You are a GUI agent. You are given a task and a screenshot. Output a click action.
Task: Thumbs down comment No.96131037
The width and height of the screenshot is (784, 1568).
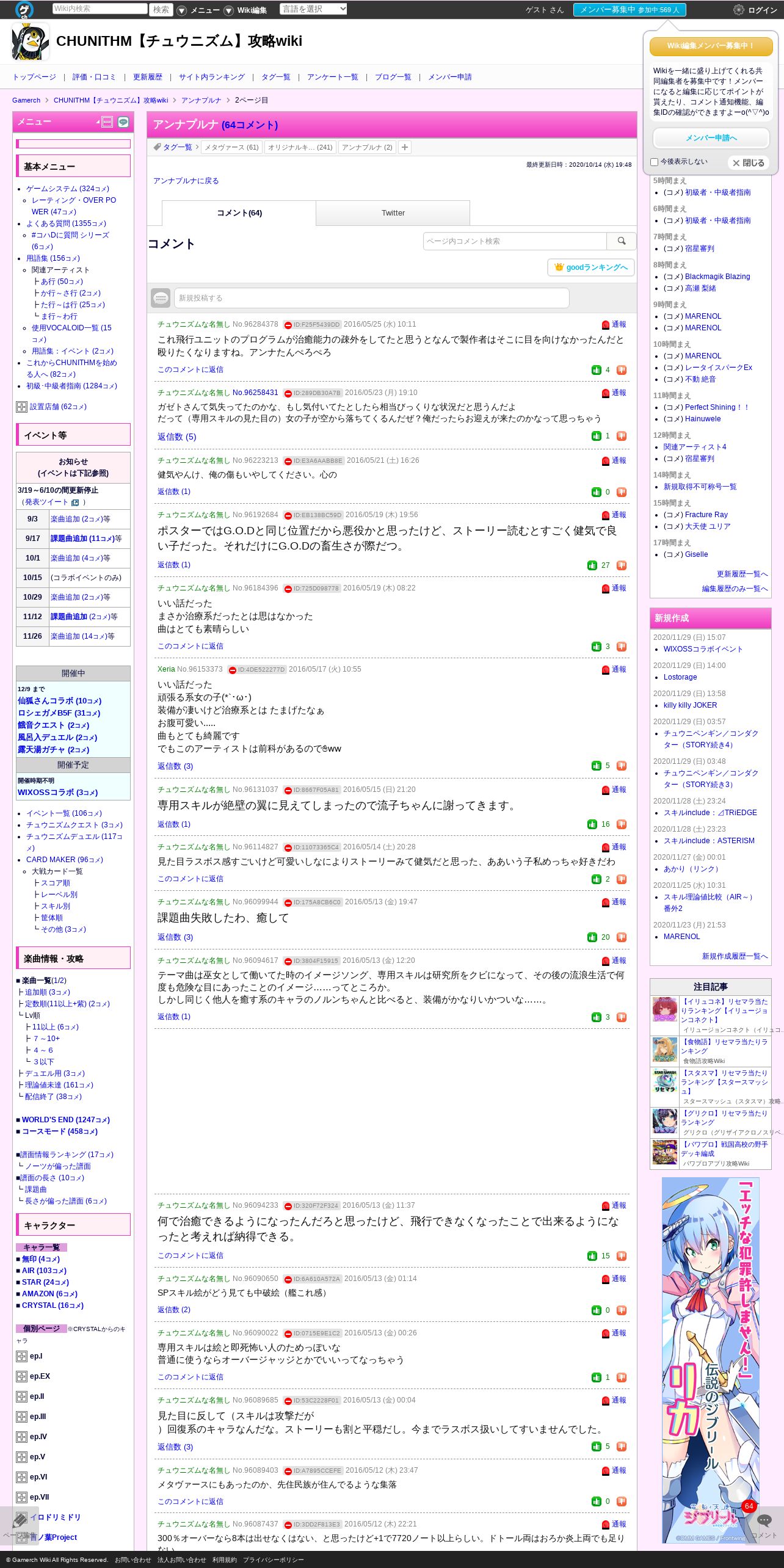(x=622, y=824)
